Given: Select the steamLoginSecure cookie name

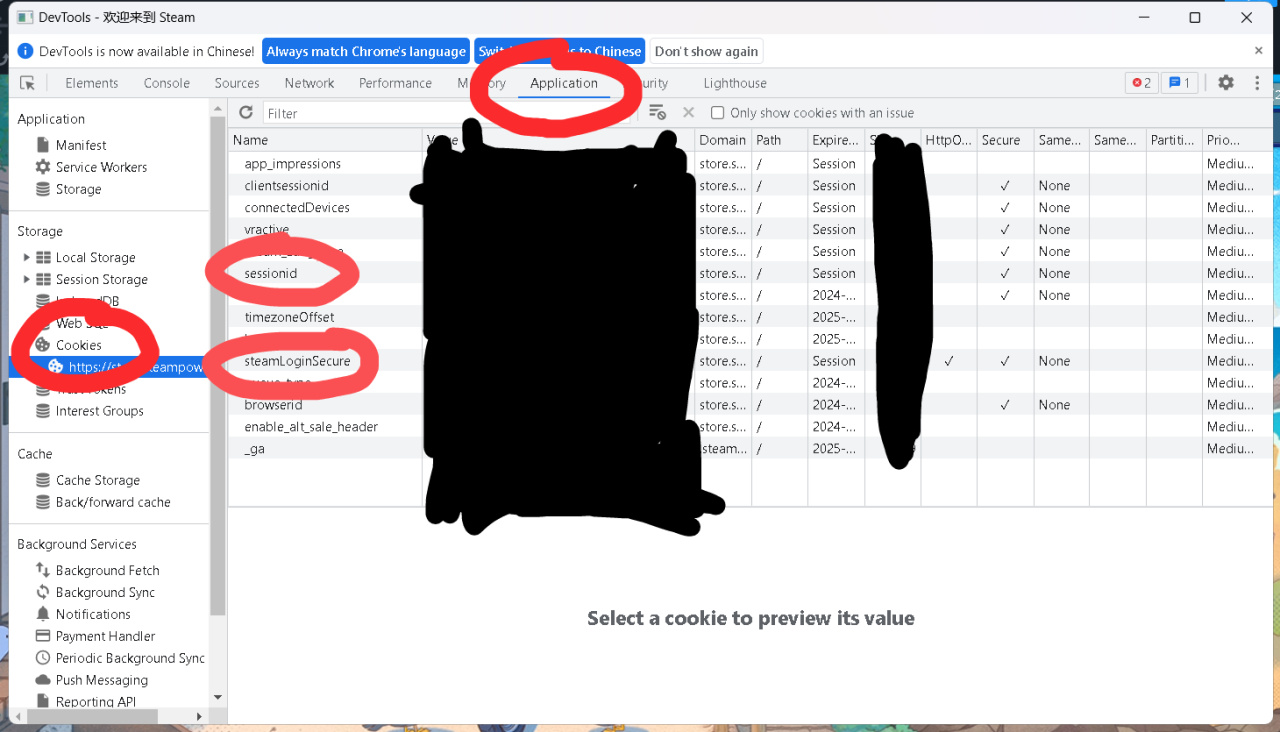Looking at the screenshot, I should [x=297, y=361].
